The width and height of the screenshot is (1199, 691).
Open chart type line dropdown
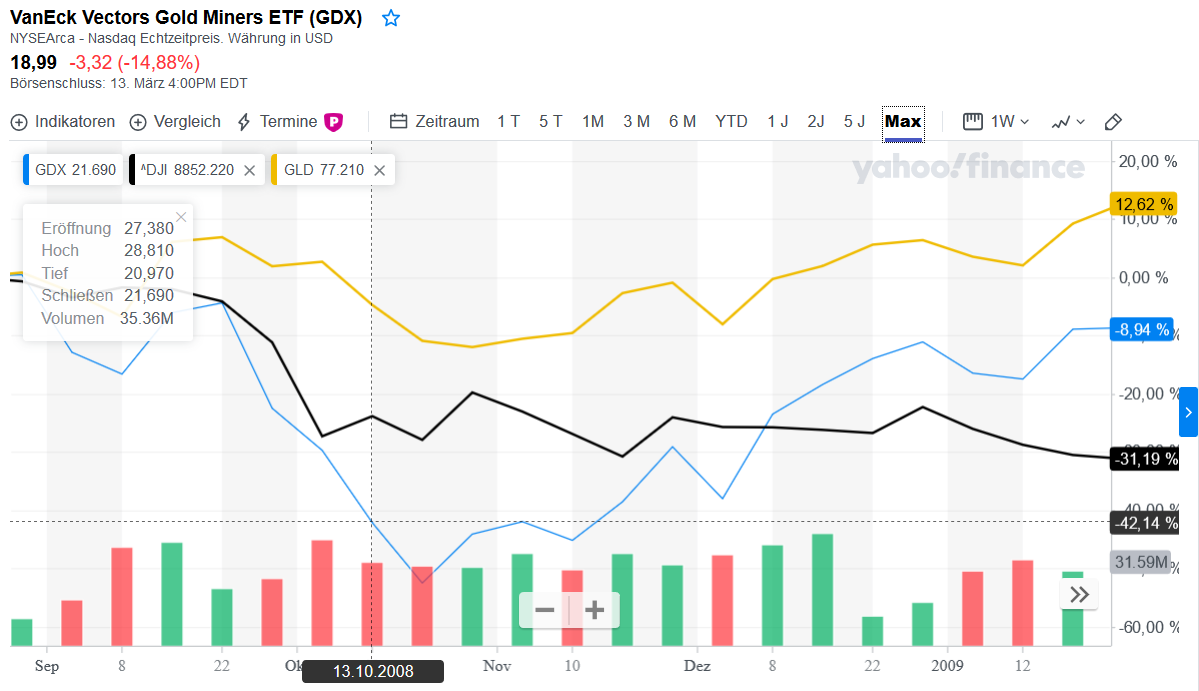pos(1068,122)
